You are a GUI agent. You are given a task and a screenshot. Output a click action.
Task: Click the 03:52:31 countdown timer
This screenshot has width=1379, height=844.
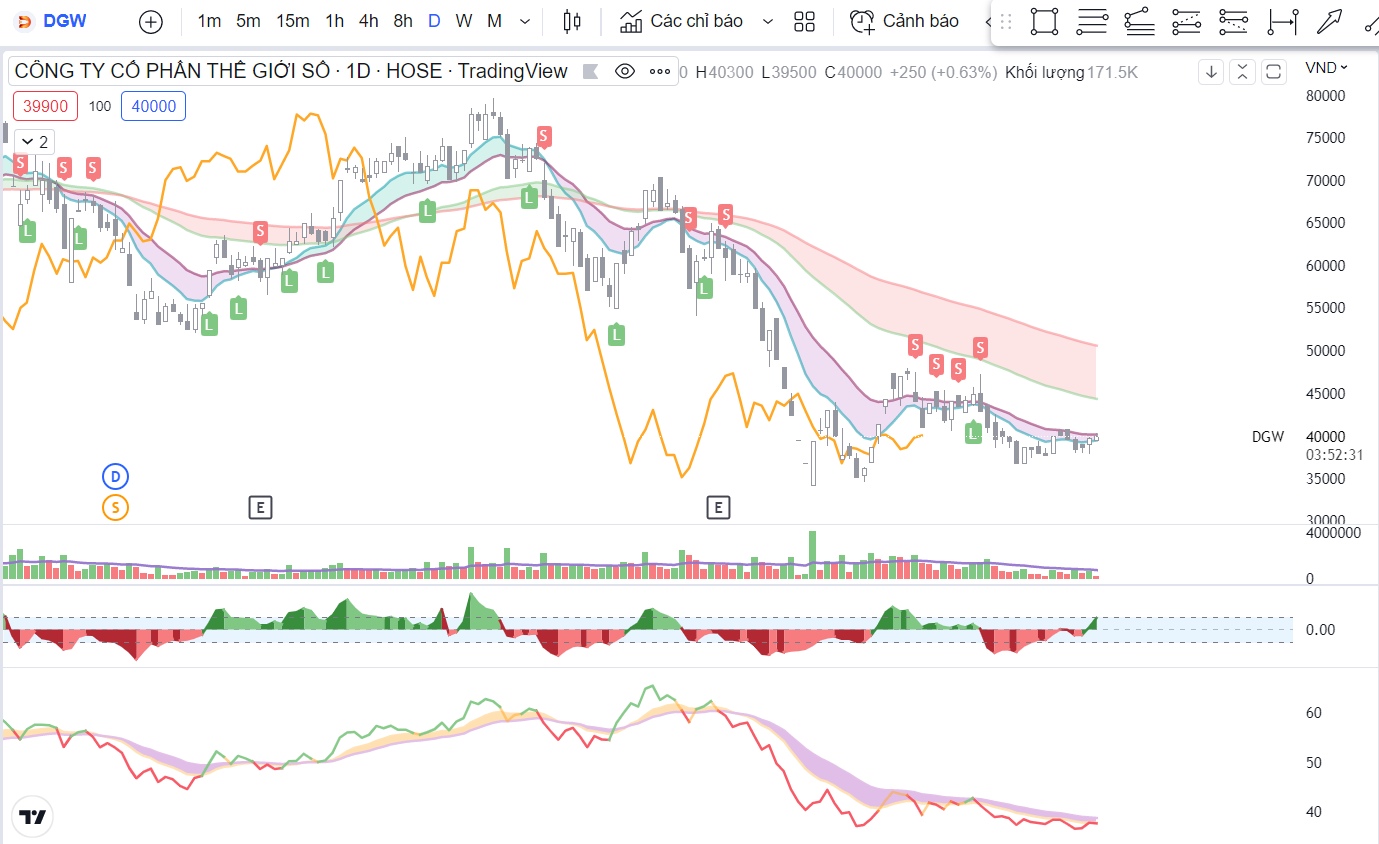tap(1334, 454)
